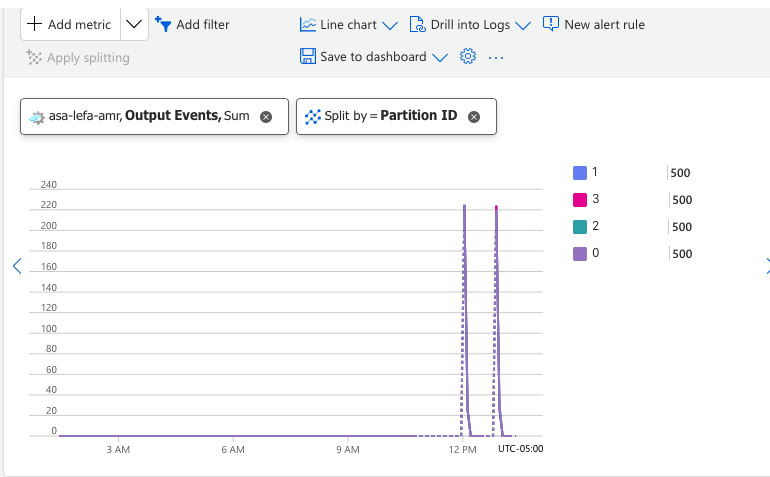Screen dimensions: 770x477
Task: Select the Split by Partition ID text
Action: (391, 115)
